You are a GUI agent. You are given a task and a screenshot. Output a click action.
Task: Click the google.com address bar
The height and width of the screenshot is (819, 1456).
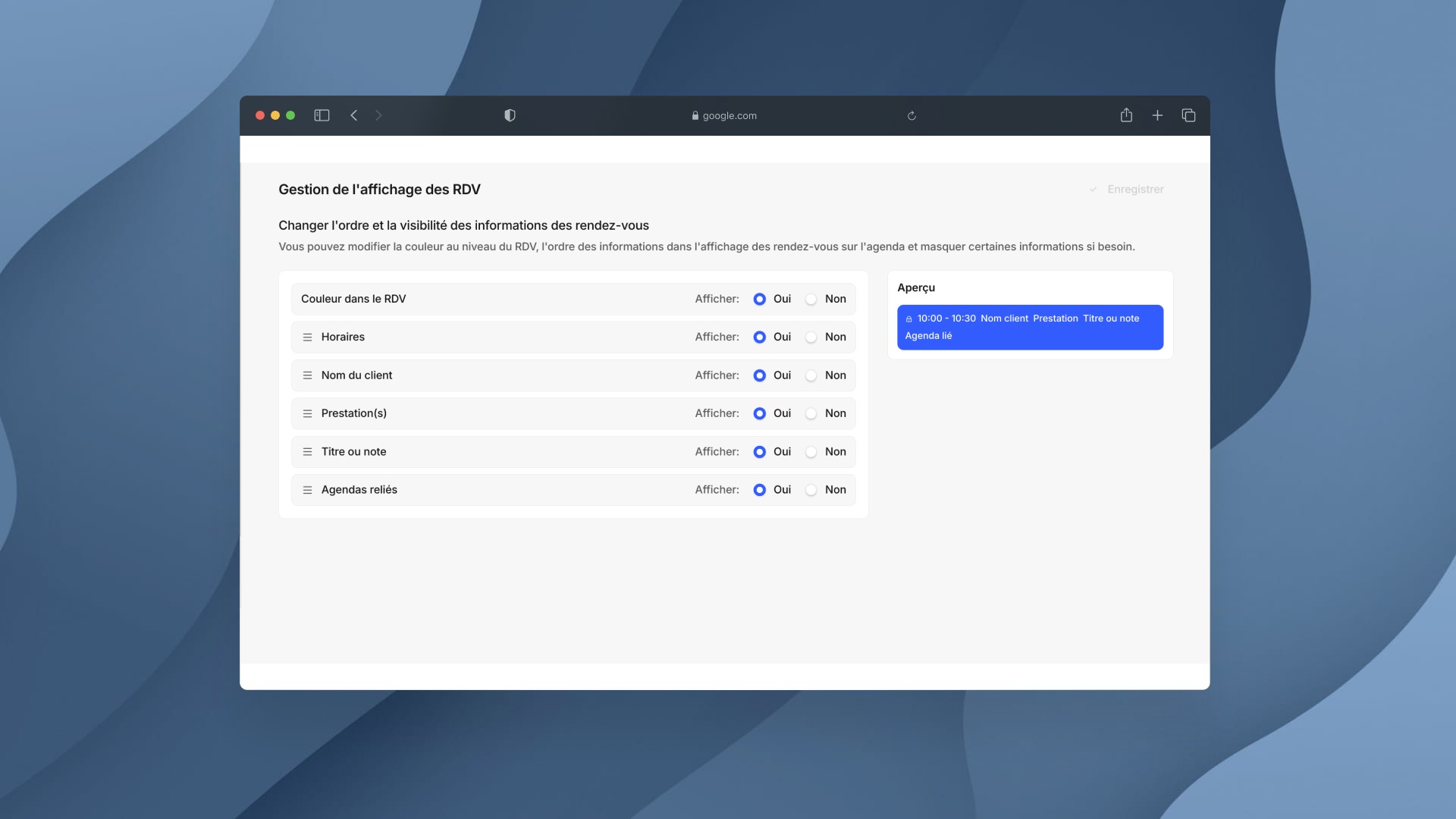point(724,116)
